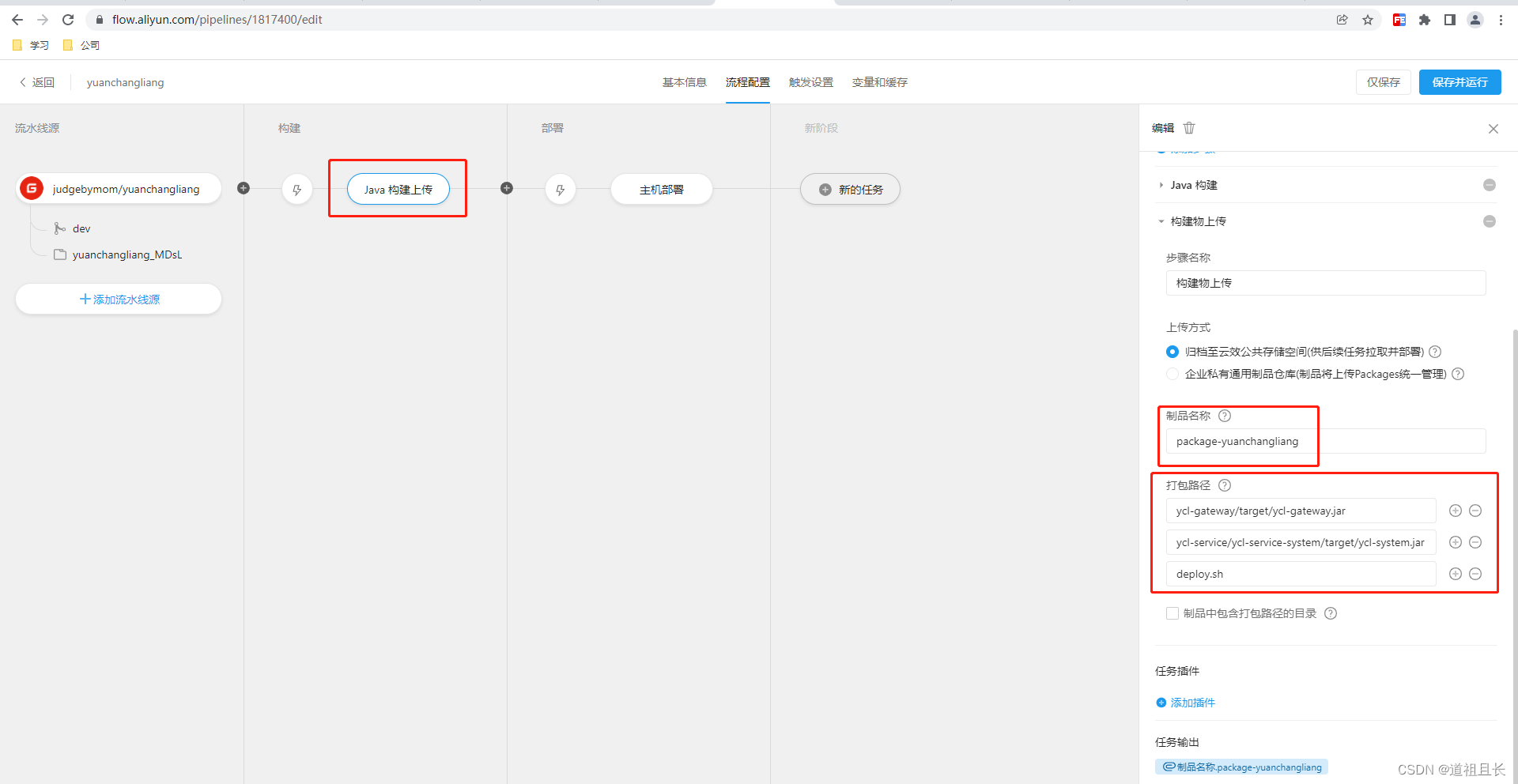Edit the 制品名称 package-yuanchangliang field

(1326, 441)
